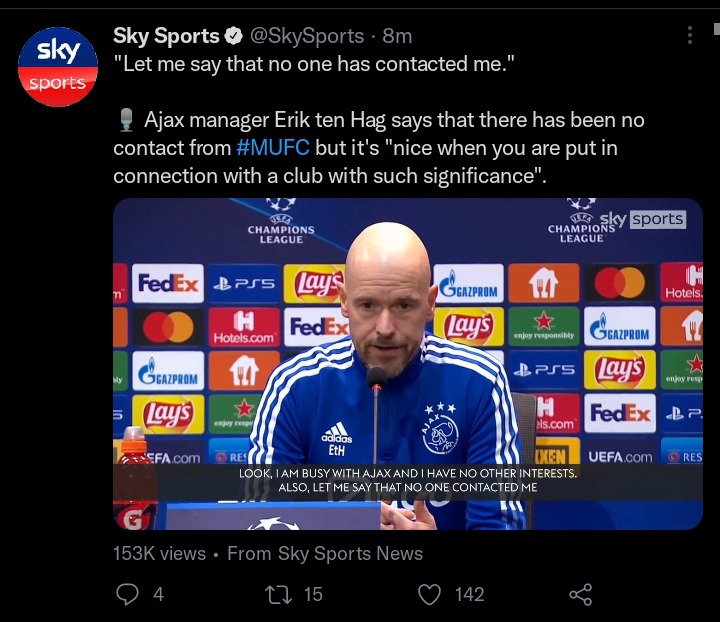Click the retweet arrows icon

click(279, 594)
